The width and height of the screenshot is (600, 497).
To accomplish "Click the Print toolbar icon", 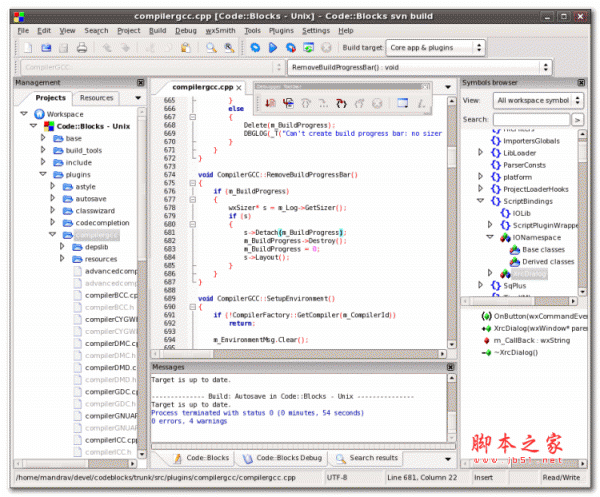I will coord(82,48).
